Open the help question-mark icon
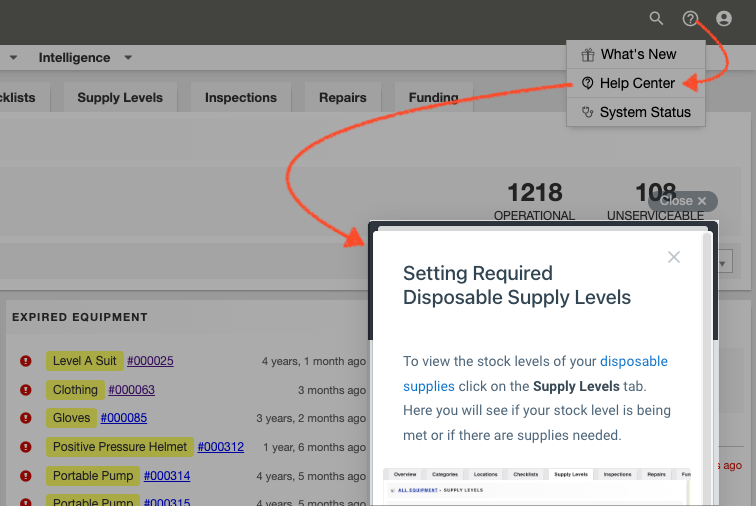 [690, 18]
